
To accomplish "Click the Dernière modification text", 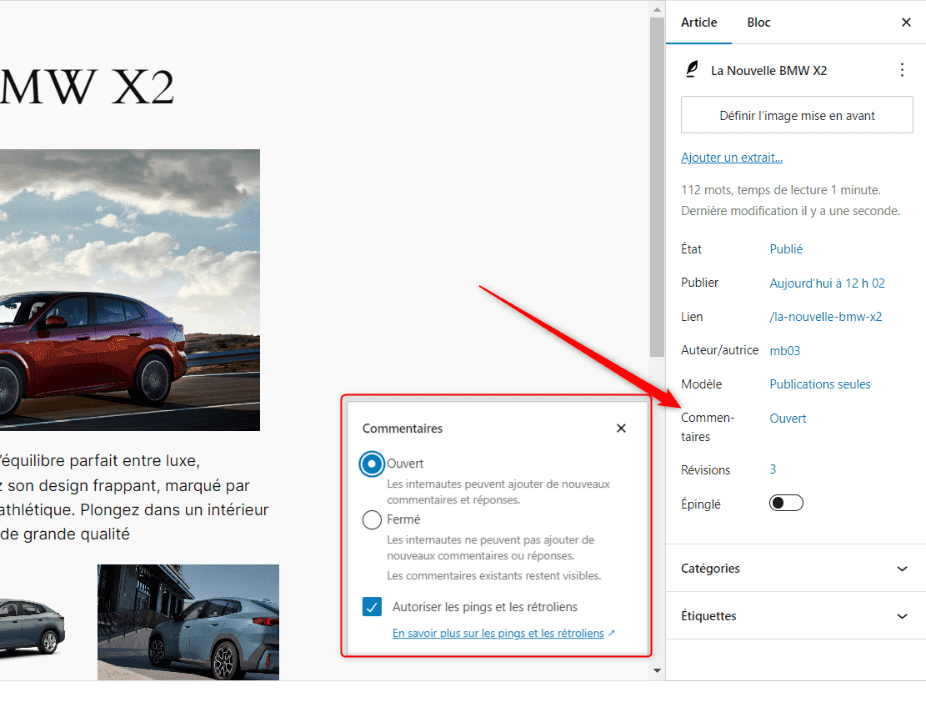I will point(790,211).
